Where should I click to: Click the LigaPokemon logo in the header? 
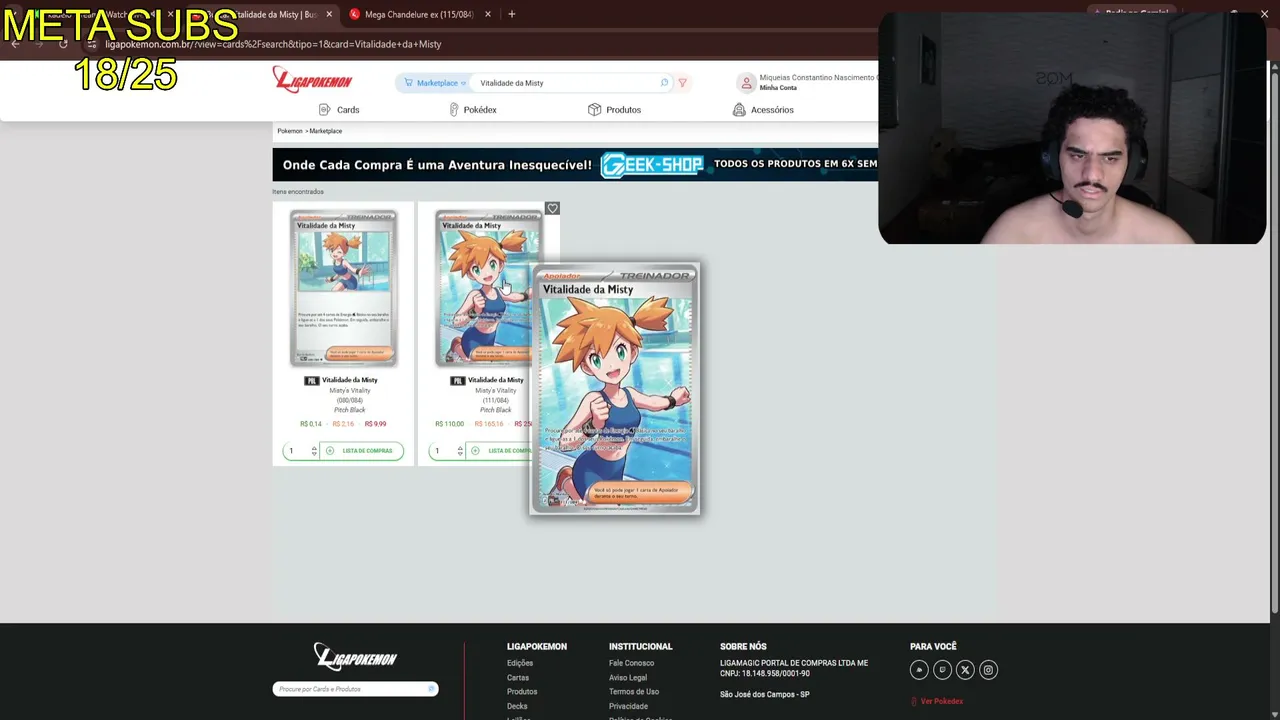[312, 80]
